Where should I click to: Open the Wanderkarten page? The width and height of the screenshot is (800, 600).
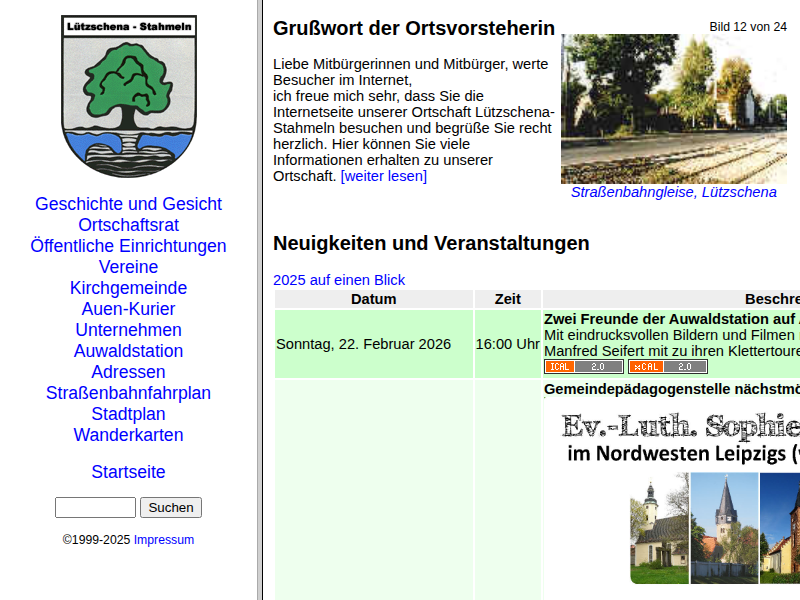coord(128,435)
